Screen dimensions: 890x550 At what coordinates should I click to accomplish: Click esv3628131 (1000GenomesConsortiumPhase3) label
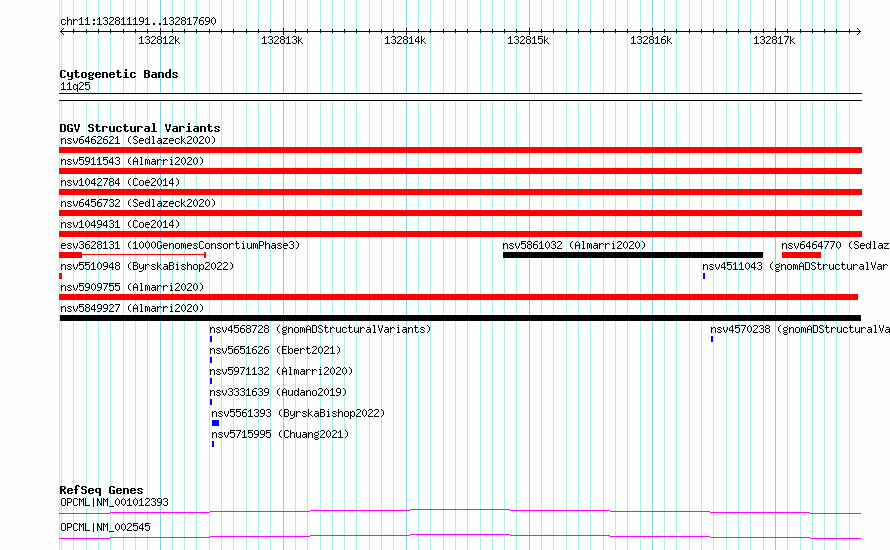click(x=180, y=245)
